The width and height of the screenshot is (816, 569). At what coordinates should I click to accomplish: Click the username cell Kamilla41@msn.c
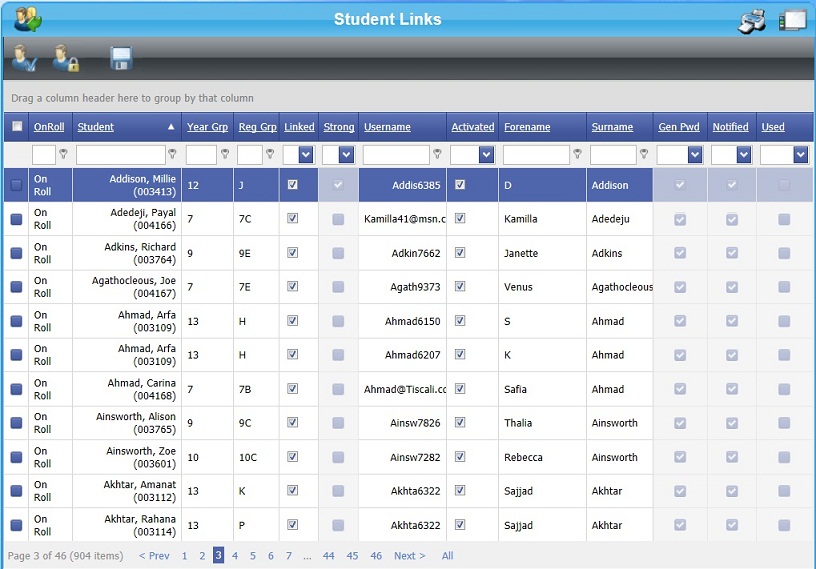[404, 219]
